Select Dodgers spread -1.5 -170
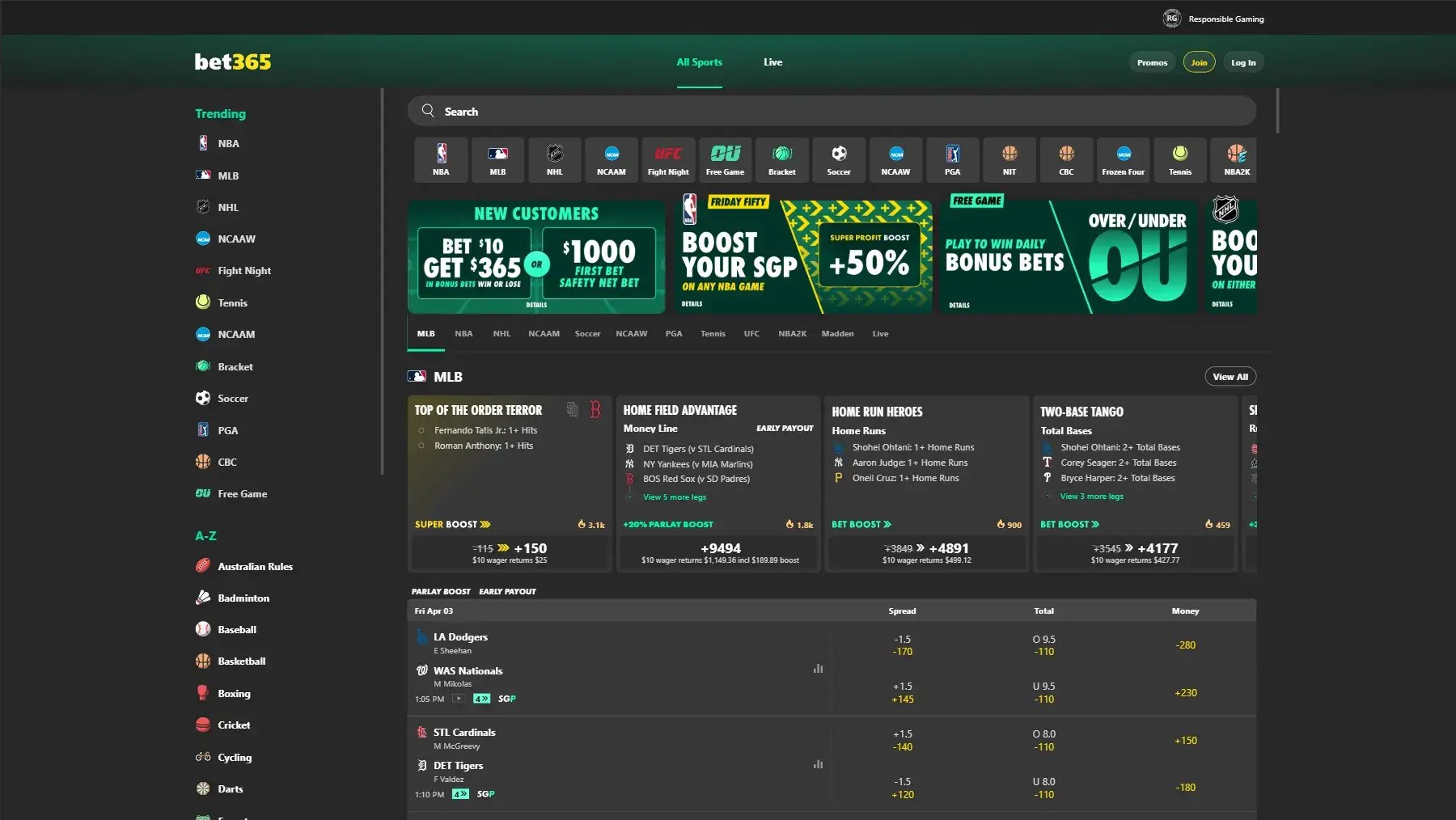The height and width of the screenshot is (820, 1456). tap(903, 645)
